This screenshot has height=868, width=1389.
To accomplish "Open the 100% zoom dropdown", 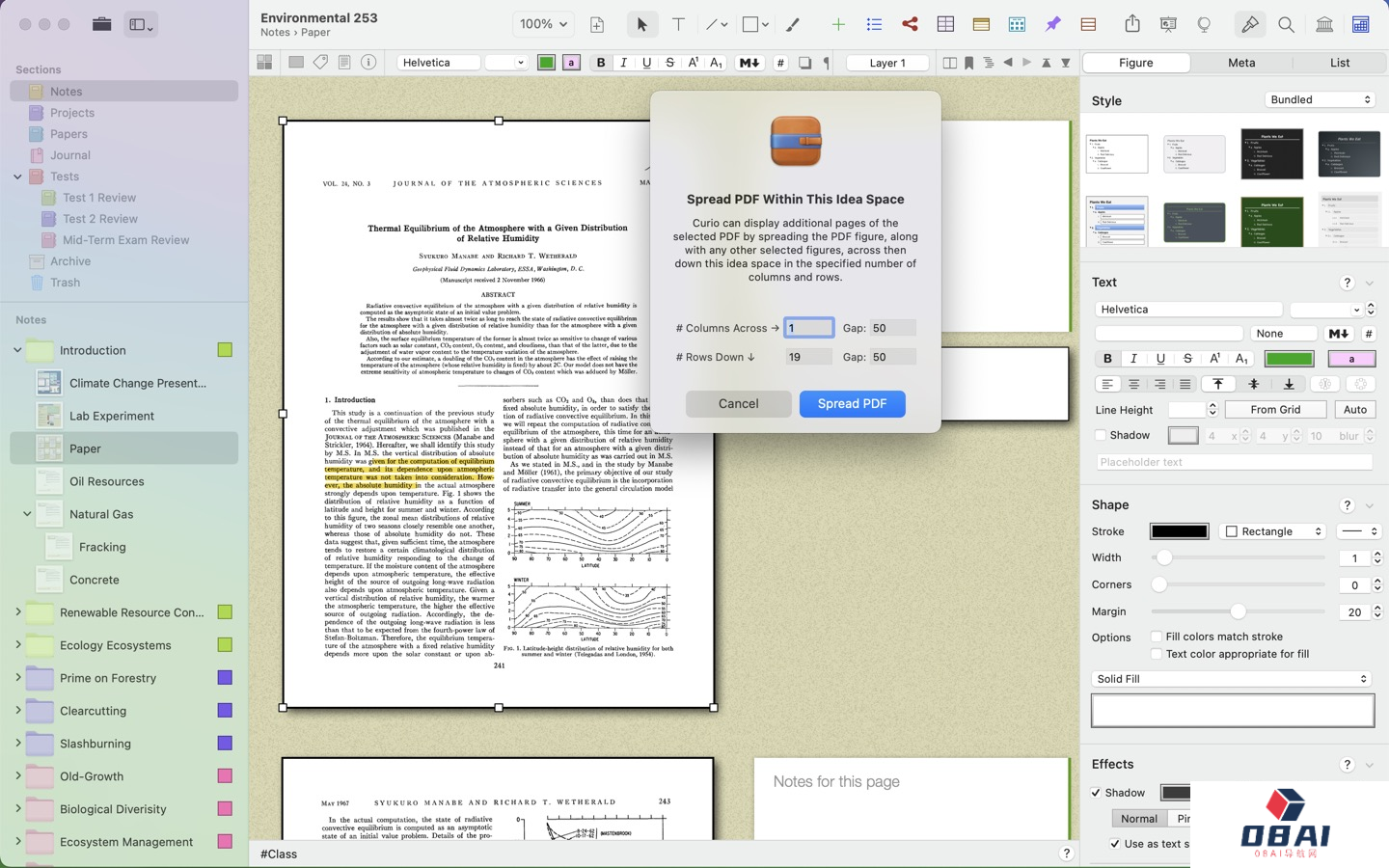I will point(543,24).
